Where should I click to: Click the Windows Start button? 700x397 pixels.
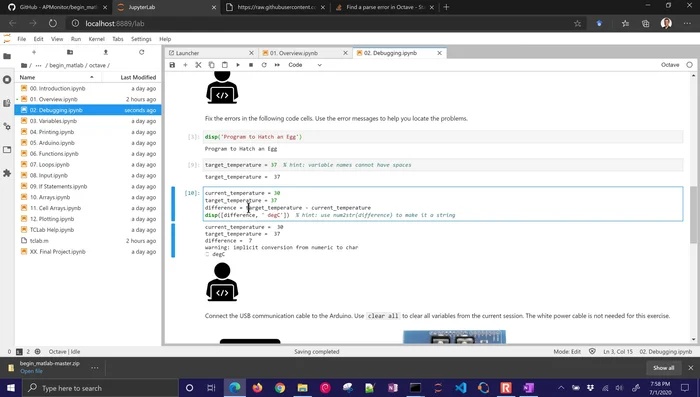(x=11, y=388)
